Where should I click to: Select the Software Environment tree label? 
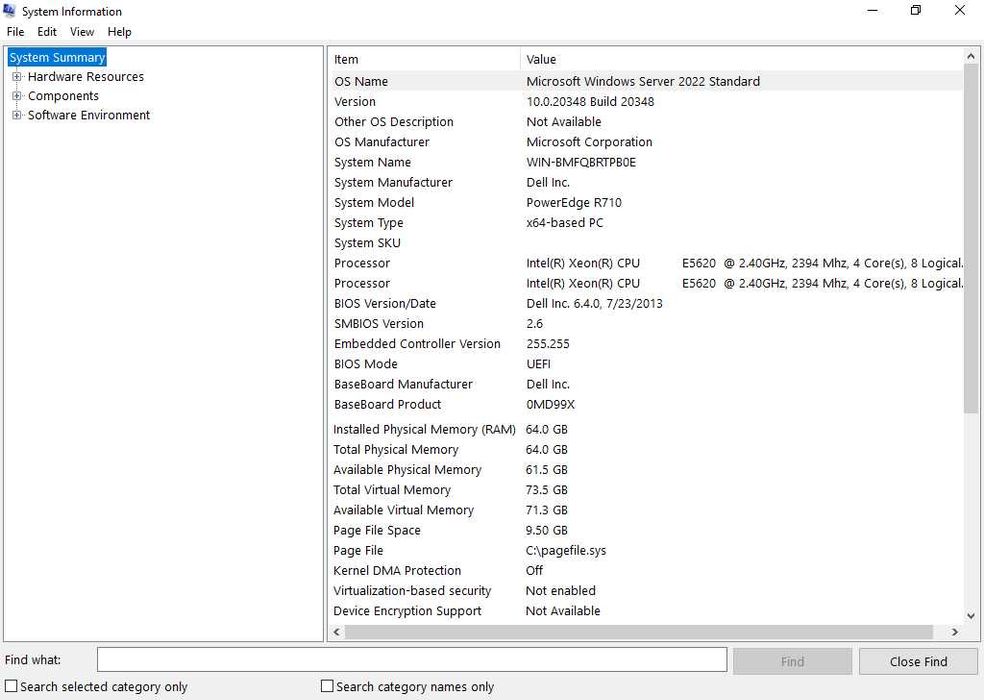(x=89, y=115)
